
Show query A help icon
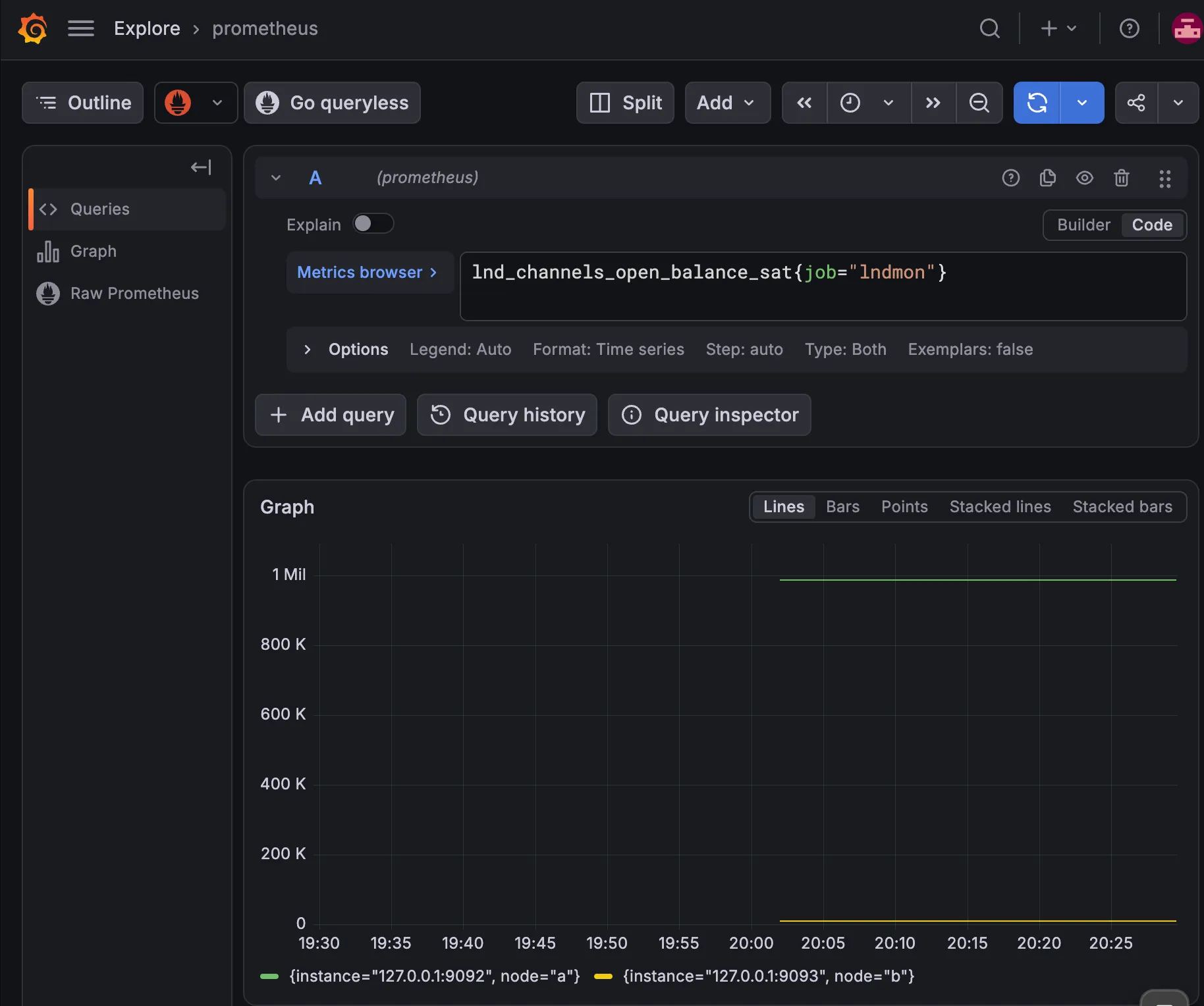(1010, 178)
